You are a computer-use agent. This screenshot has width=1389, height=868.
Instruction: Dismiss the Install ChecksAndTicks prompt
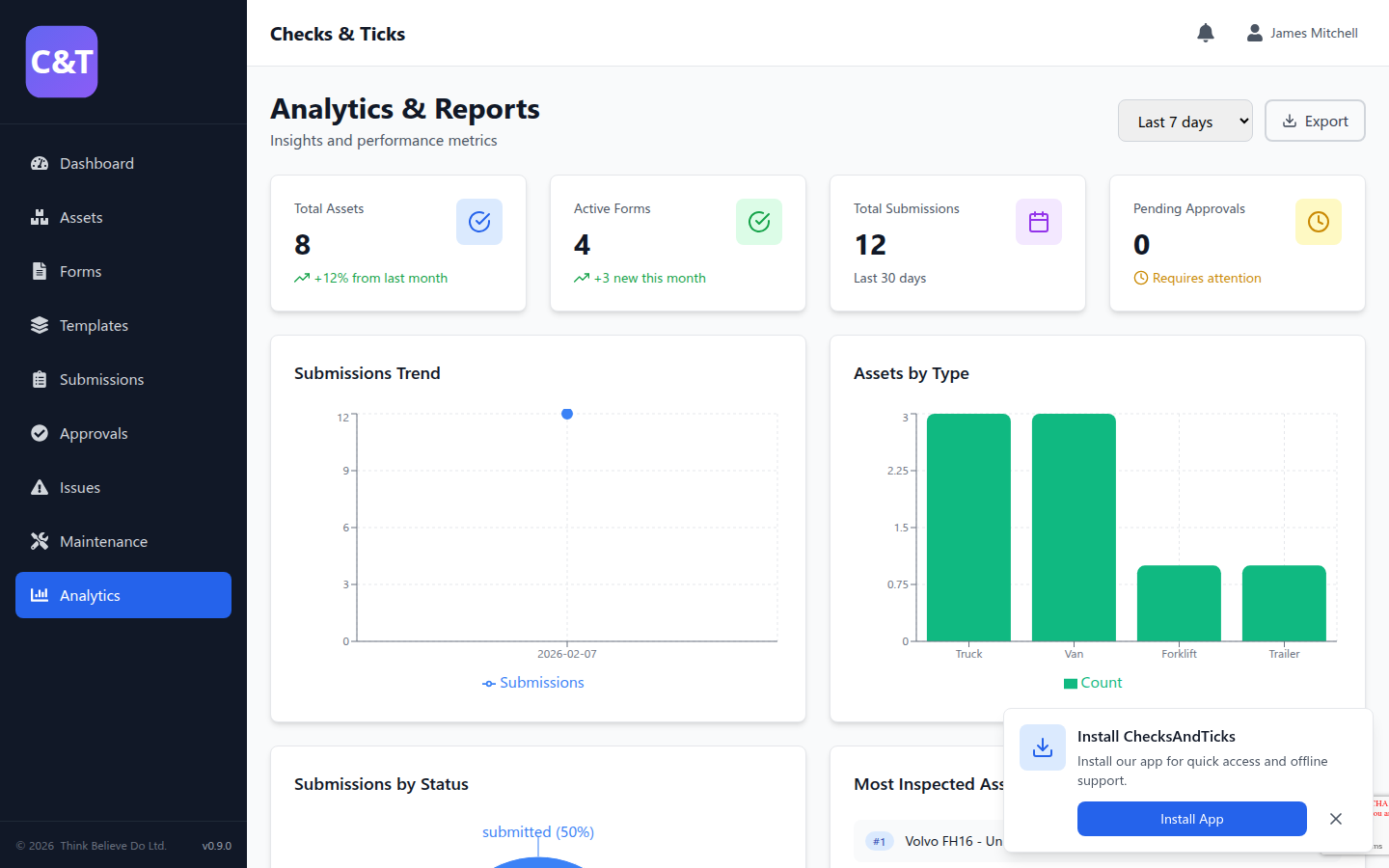pyautogui.click(x=1336, y=819)
